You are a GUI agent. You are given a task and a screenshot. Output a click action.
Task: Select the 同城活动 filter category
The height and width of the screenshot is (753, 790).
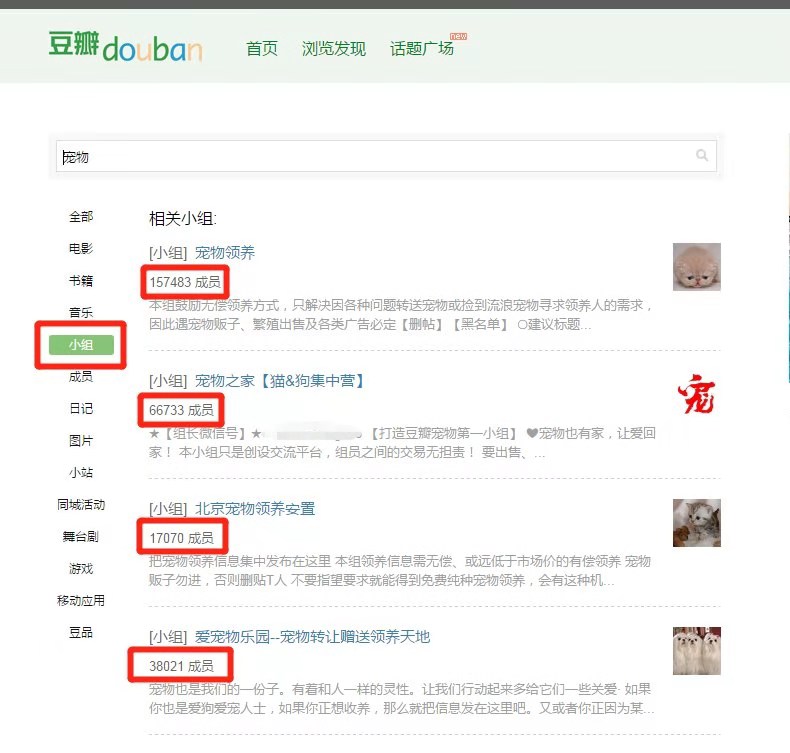81,505
